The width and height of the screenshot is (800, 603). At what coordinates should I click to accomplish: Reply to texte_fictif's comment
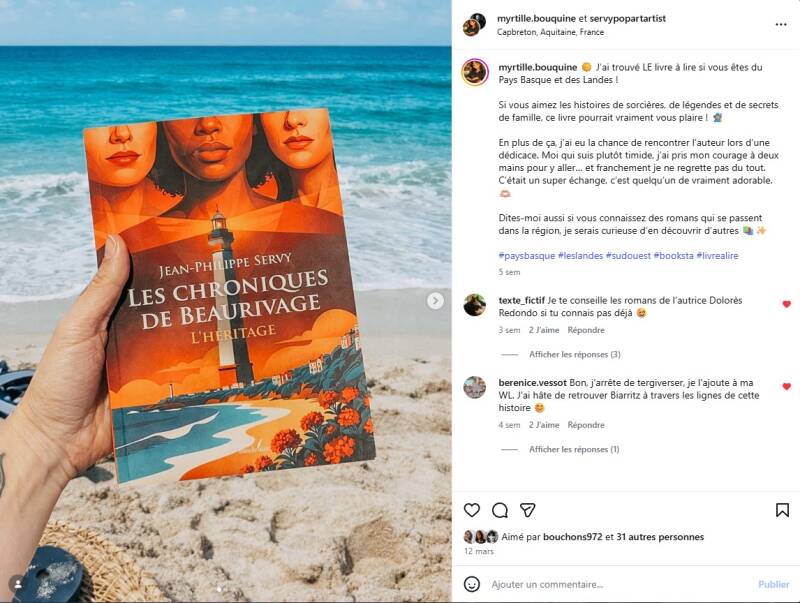(x=586, y=330)
